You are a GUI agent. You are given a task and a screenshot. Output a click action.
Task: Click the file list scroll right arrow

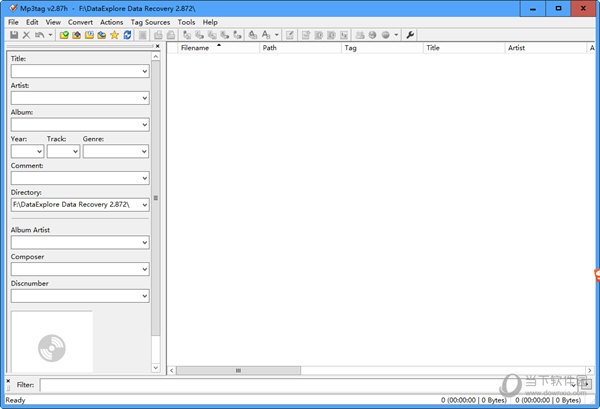(590, 370)
